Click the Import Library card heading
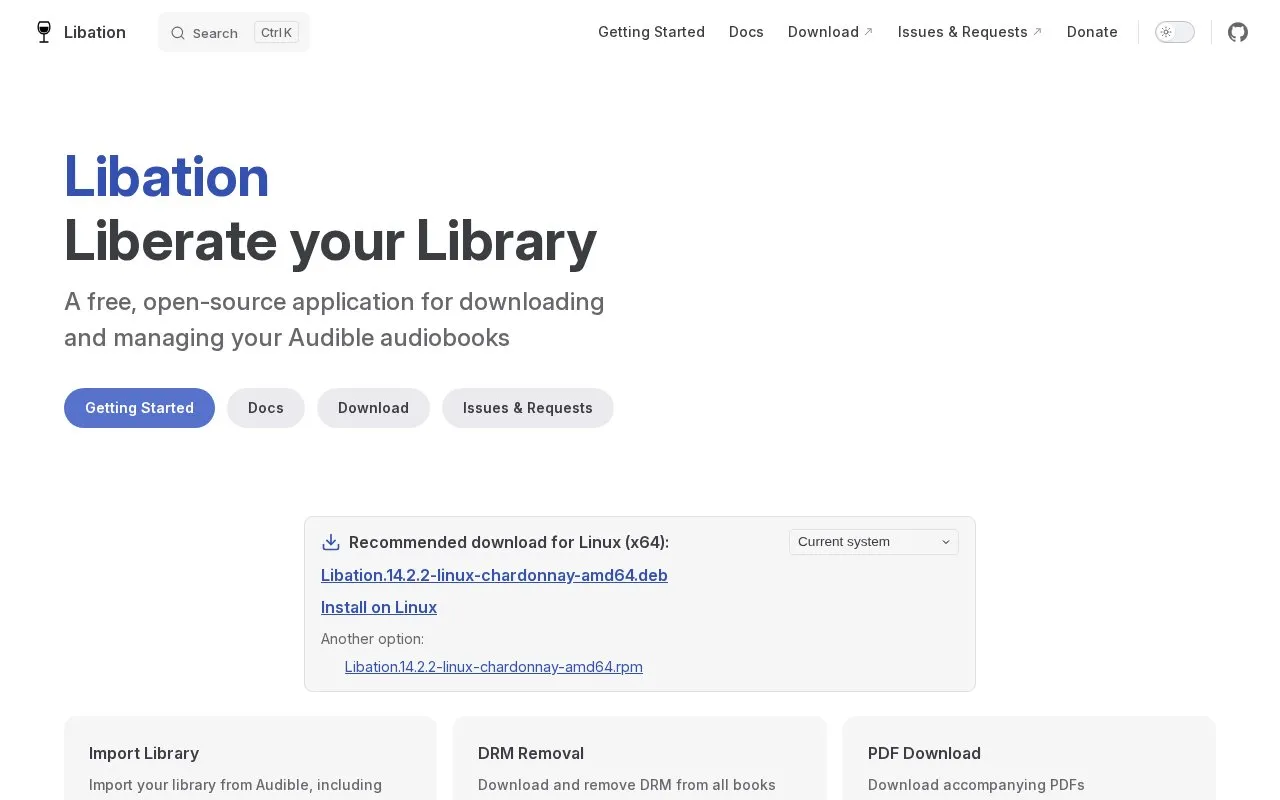This screenshot has width=1280, height=800. coord(144,753)
